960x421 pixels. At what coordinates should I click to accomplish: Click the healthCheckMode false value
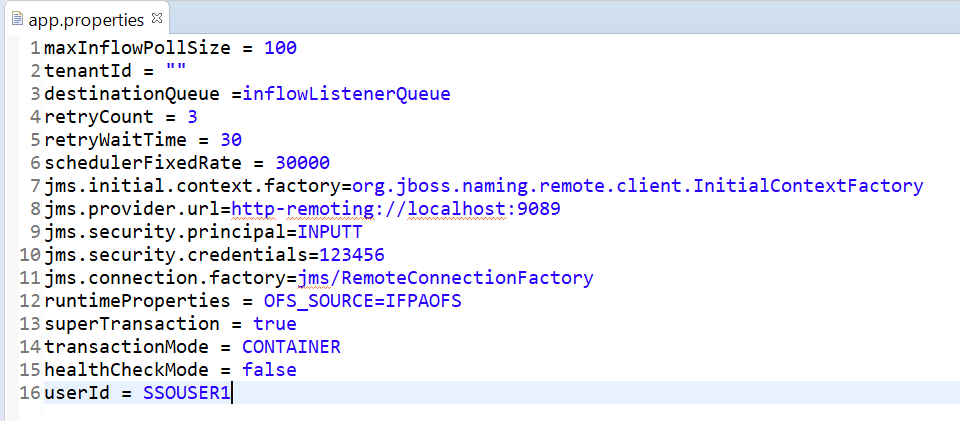pyautogui.click(x=269, y=370)
